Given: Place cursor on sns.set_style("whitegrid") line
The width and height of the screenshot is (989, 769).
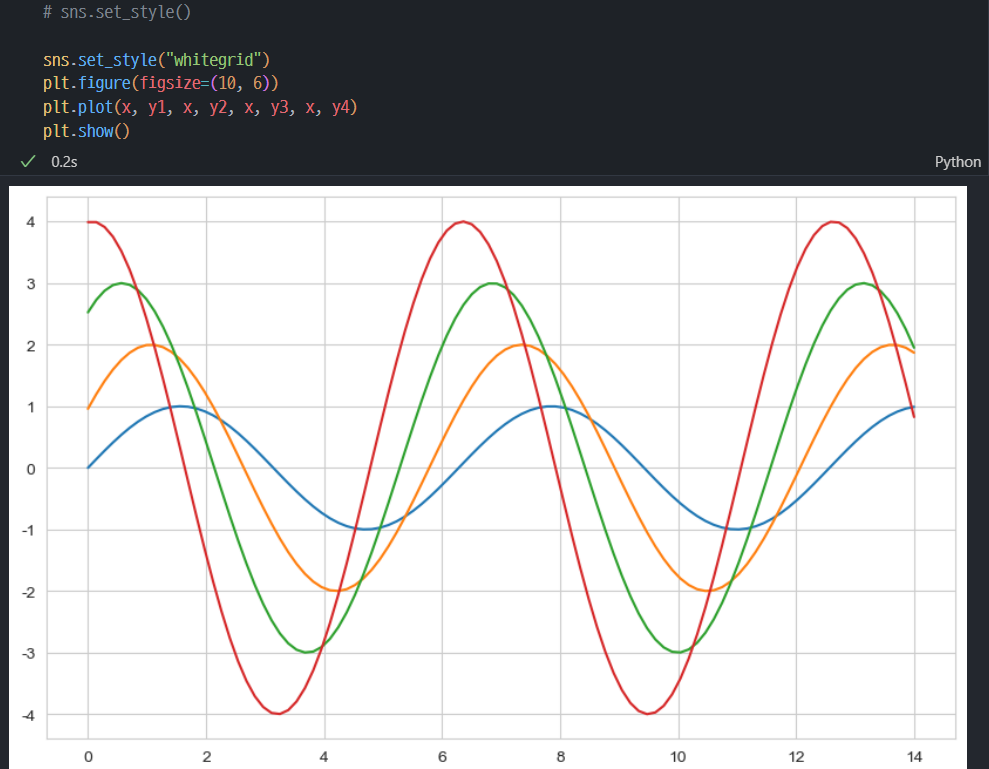Looking at the screenshot, I should (156, 60).
